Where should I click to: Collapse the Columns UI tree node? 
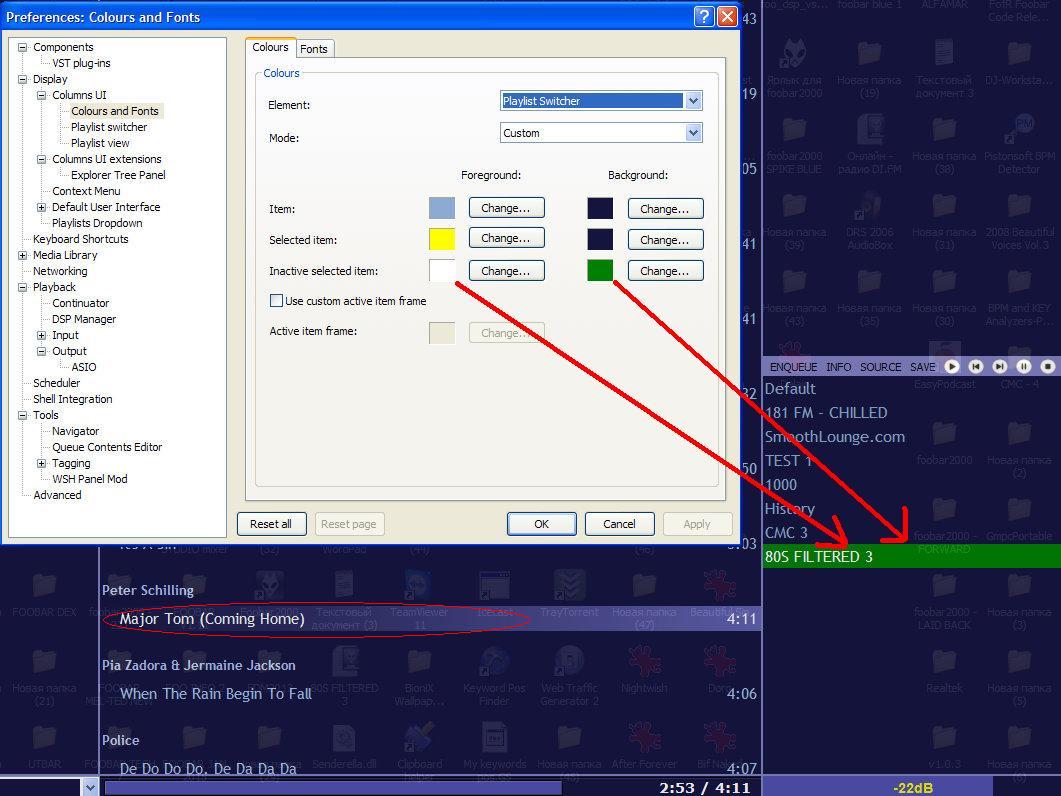(x=42, y=95)
